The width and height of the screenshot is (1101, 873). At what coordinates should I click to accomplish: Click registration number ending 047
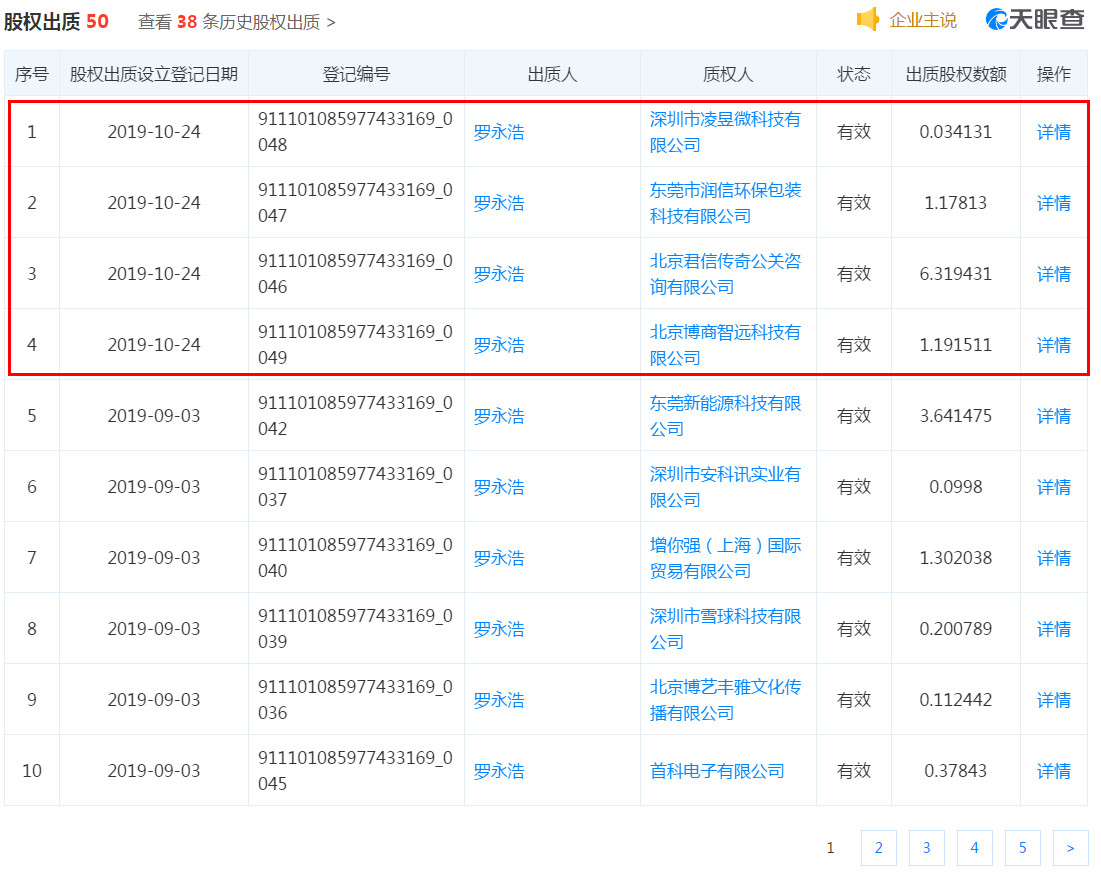click(x=355, y=203)
